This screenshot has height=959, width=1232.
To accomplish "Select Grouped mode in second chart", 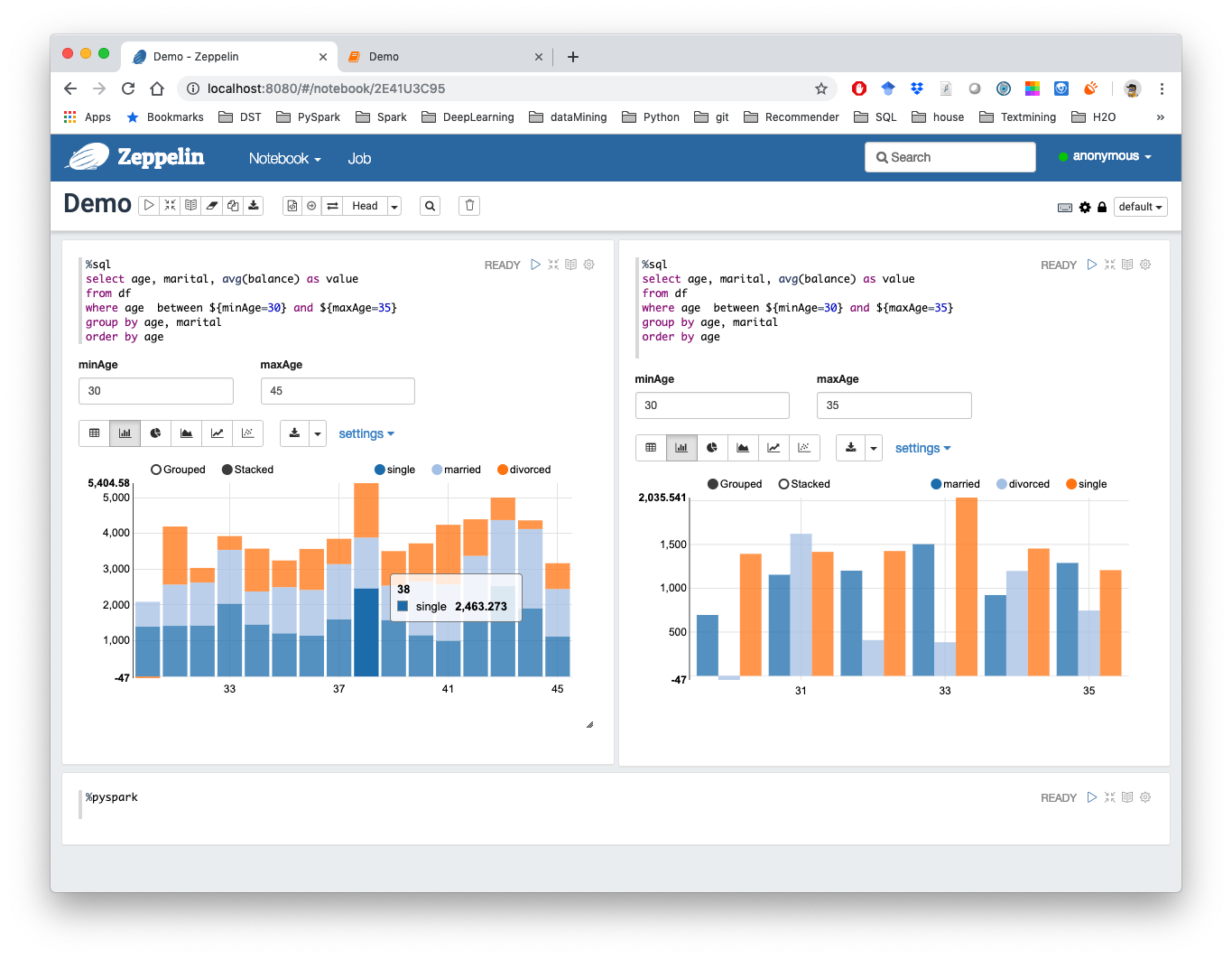I will click(735, 484).
